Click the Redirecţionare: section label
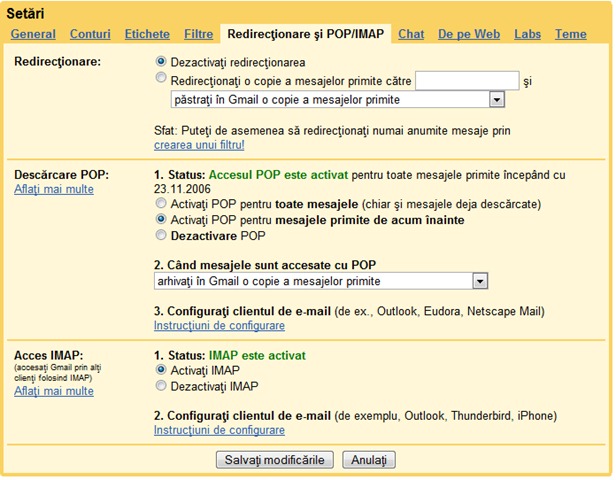The width and height of the screenshot is (616, 480). click(57, 62)
